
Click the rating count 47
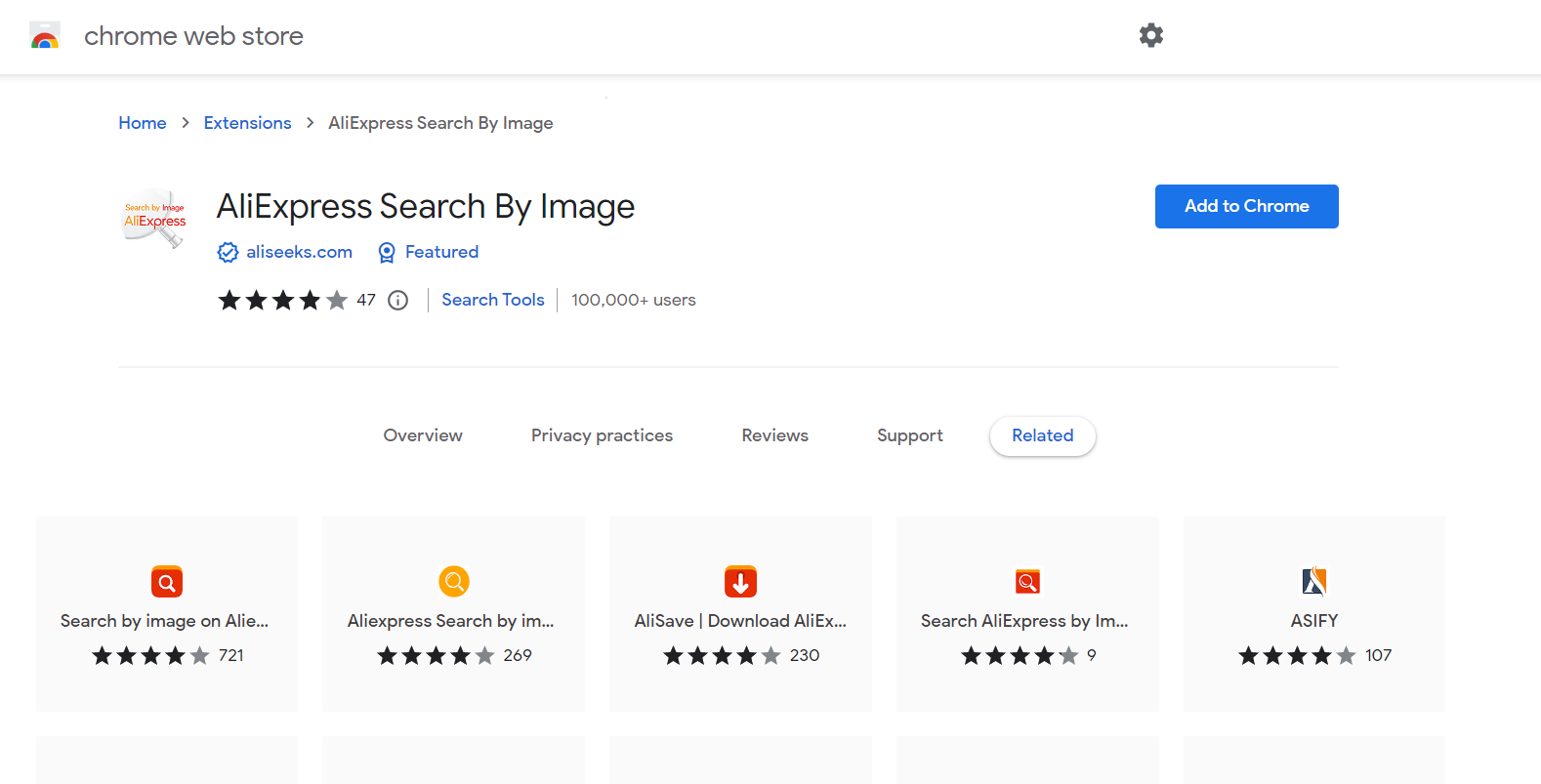pyautogui.click(x=366, y=300)
